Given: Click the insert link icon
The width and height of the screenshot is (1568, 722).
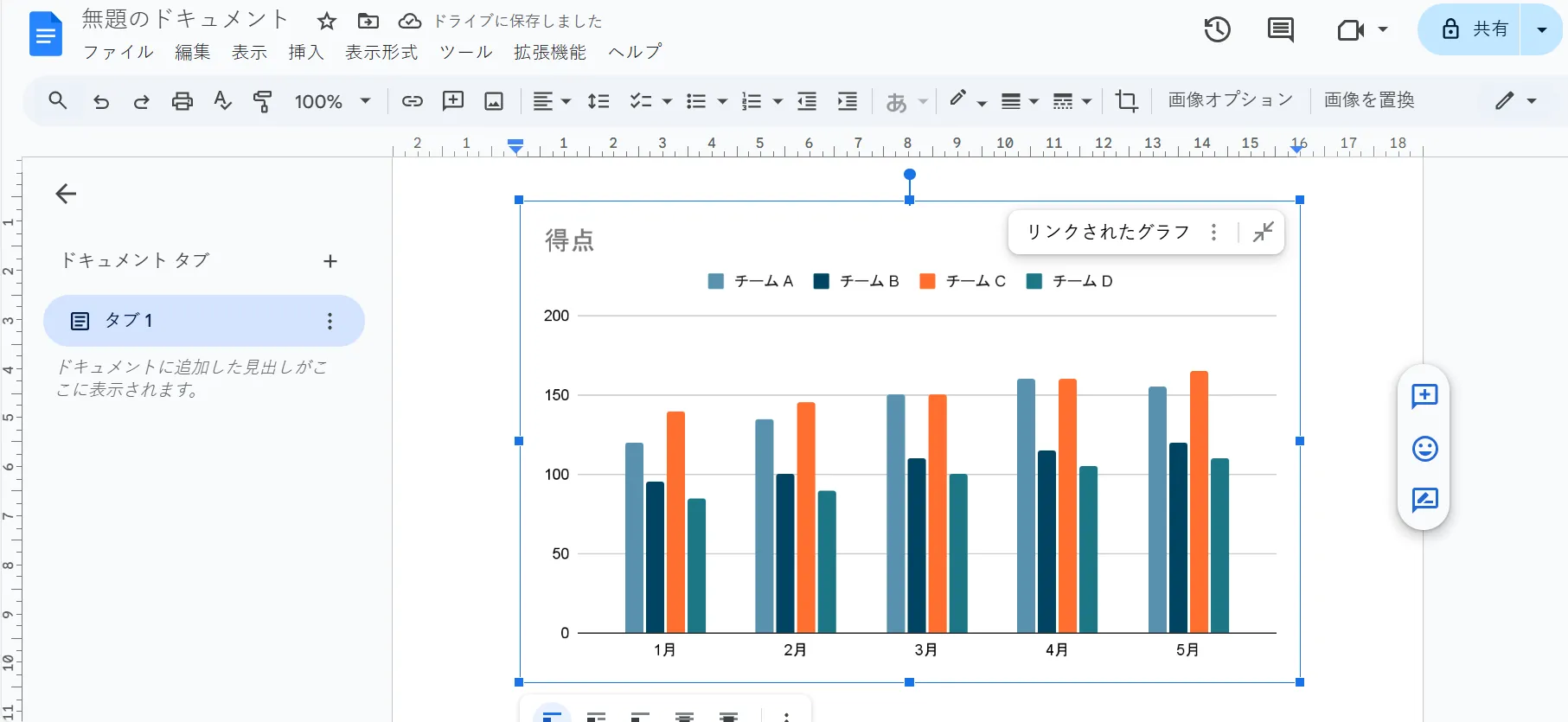Looking at the screenshot, I should click(412, 101).
